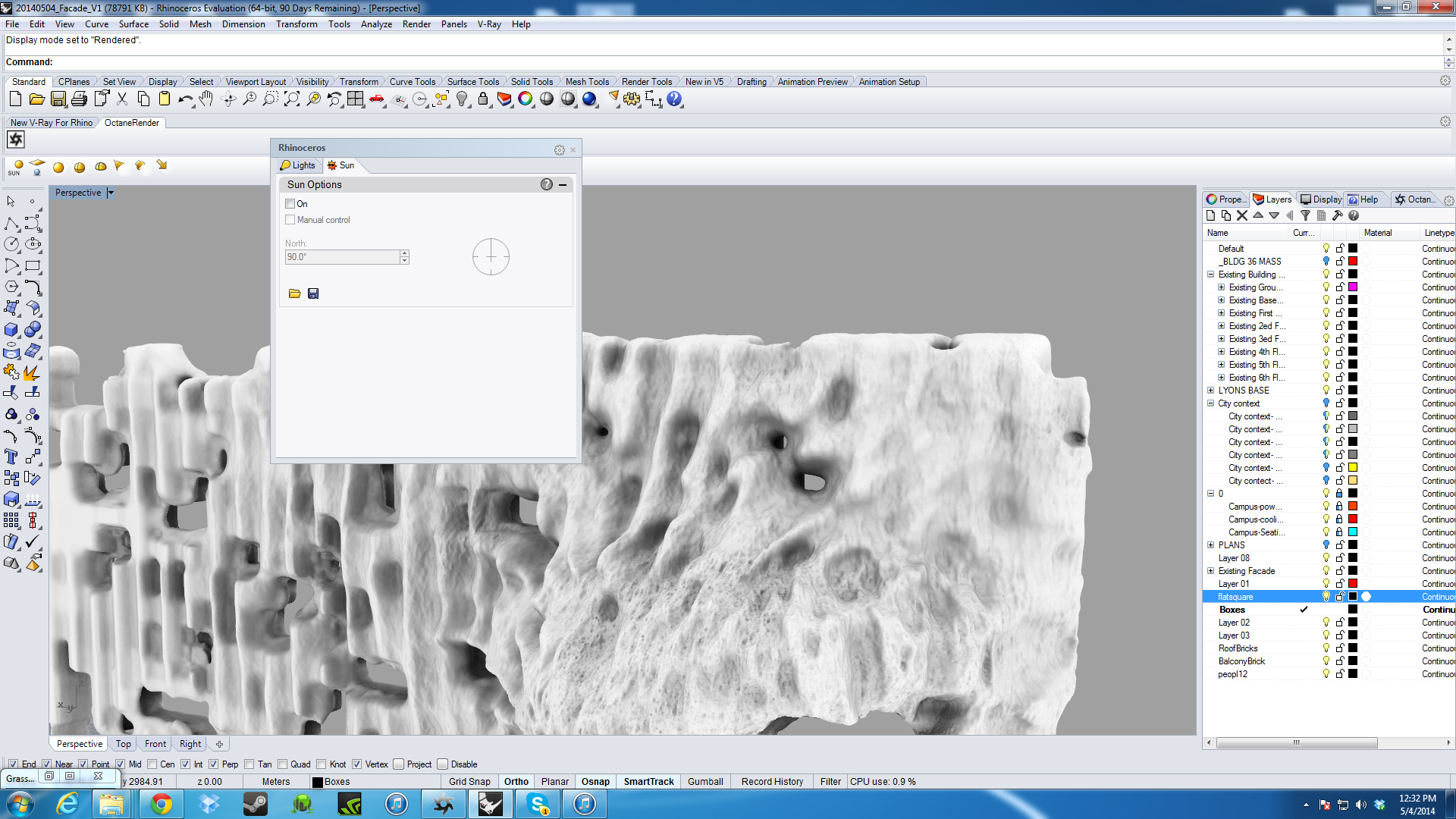
Task: Open the Help question mark toolbar icon
Action: [673, 99]
